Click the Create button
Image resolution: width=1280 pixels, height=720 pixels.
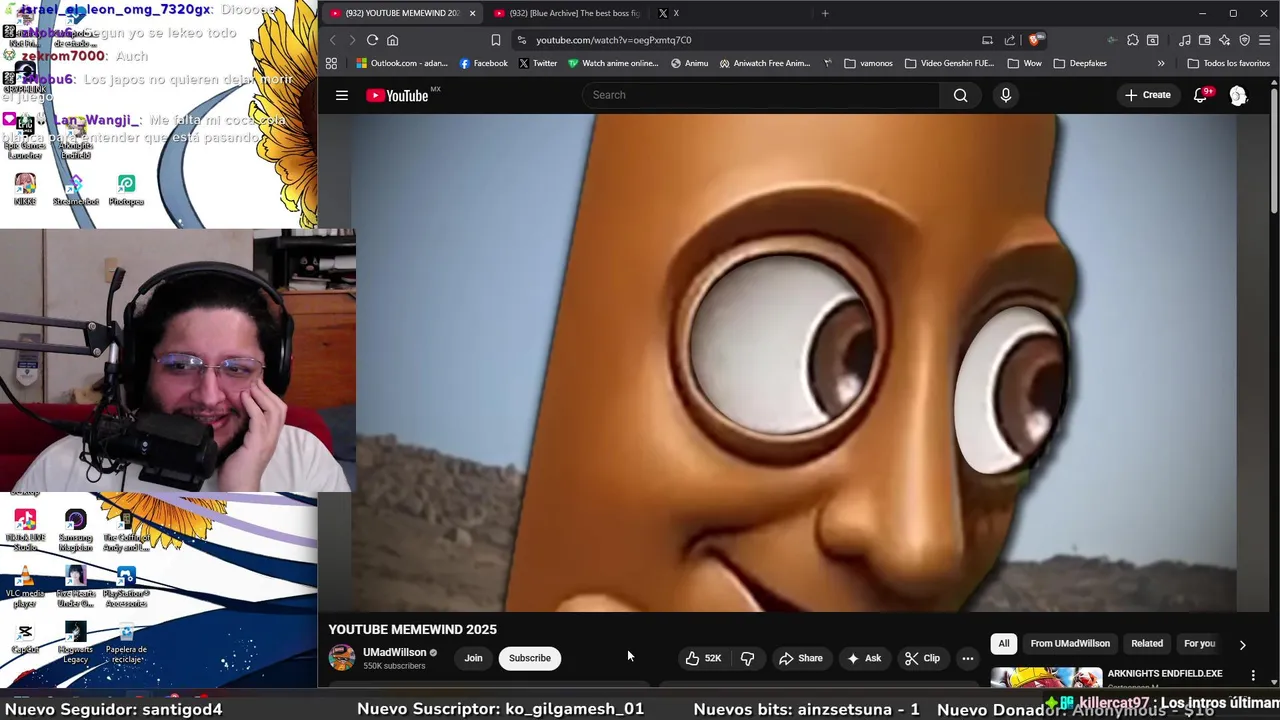pyautogui.click(x=1147, y=95)
